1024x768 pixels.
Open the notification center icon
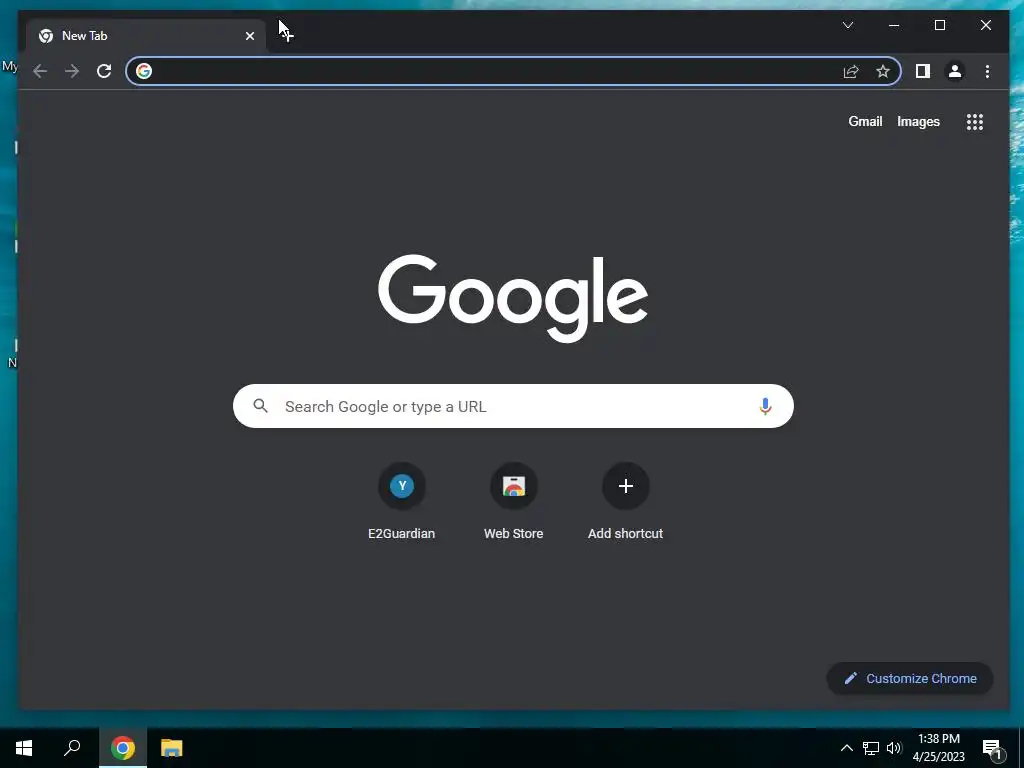pyautogui.click(x=993, y=749)
